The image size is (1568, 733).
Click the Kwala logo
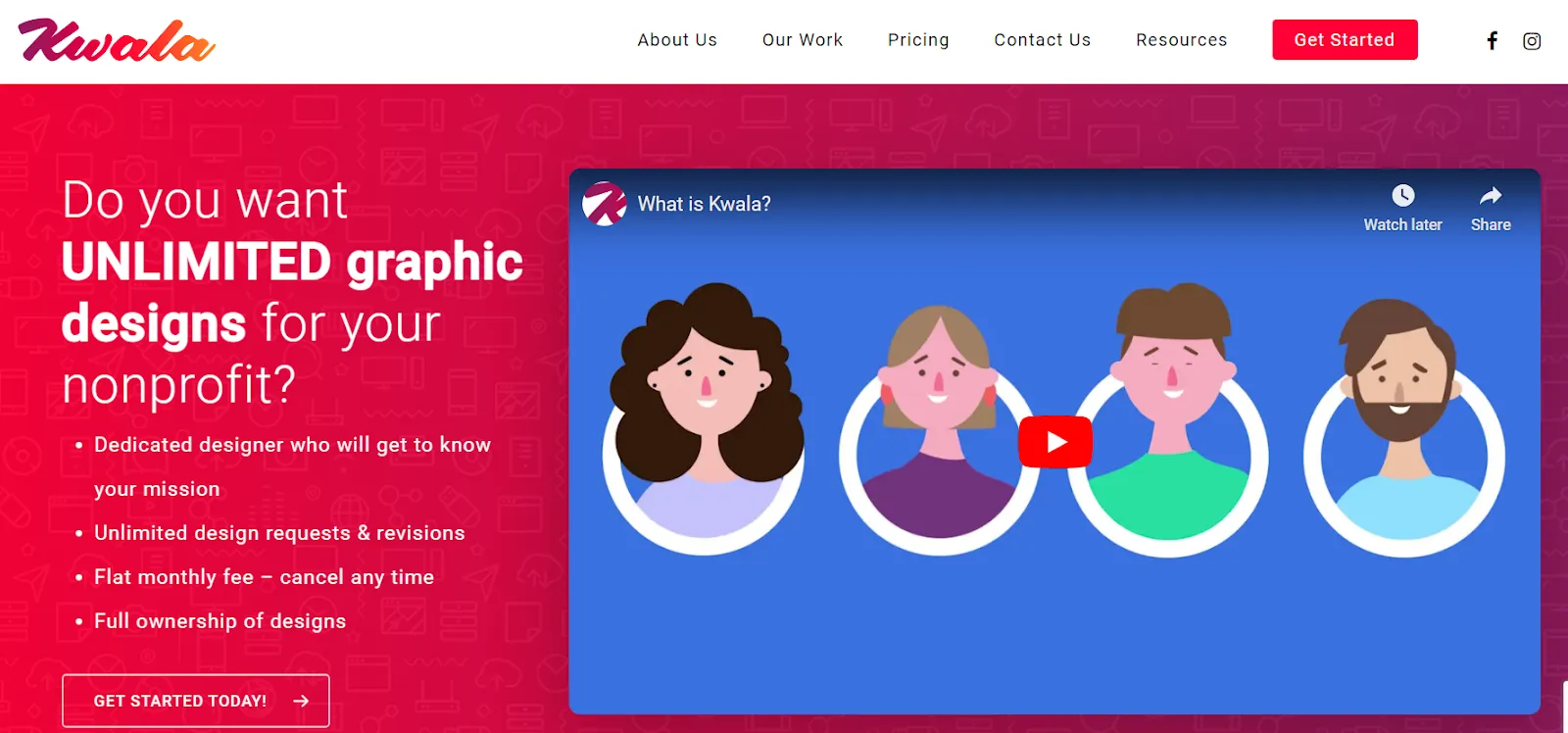coord(117,41)
